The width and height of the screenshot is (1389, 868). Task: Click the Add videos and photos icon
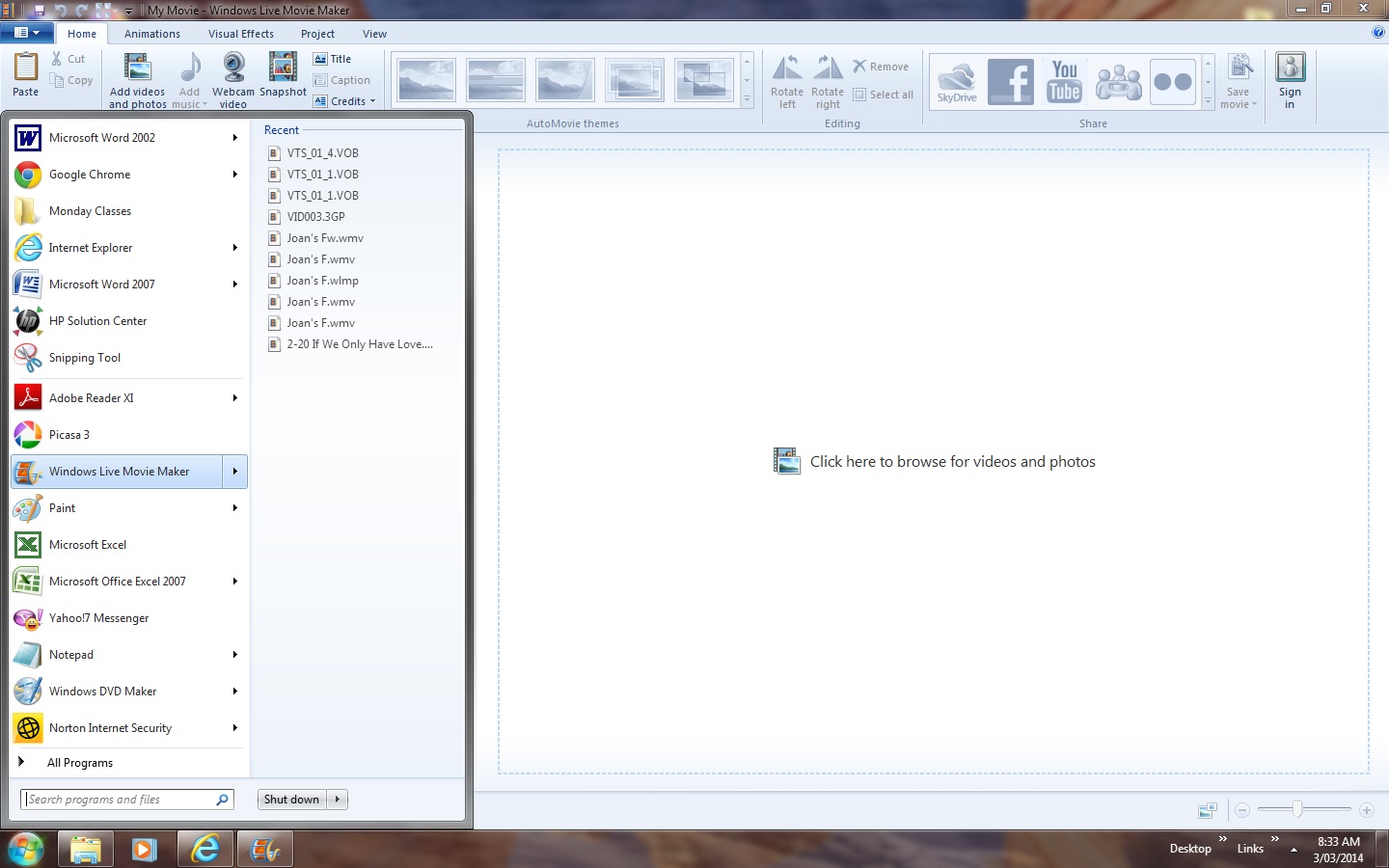tap(137, 68)
